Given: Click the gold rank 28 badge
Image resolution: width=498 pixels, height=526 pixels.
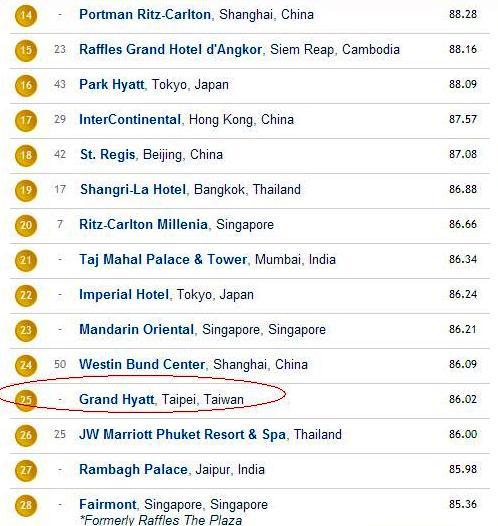Looking at the screenshot, I should pos(26,505).
